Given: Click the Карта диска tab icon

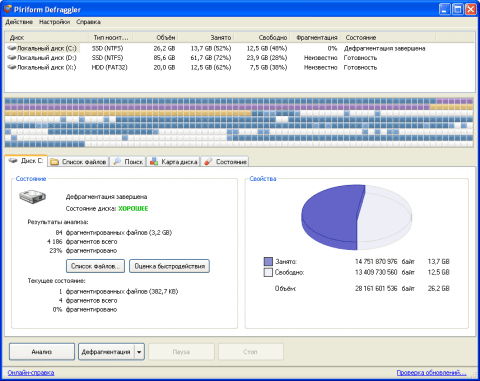Looking at the screenshot, I should [x=154, y=162].
